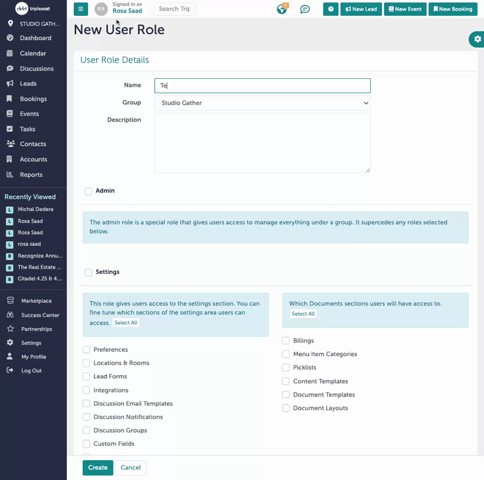Viewport: 484px width, 480px height.
Task: Check the Discussion Email Templates checkbox
Action: click(86, 403)
